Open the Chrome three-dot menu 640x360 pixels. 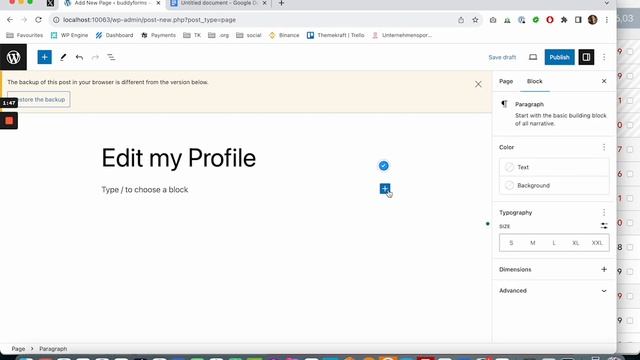[607, 20]
